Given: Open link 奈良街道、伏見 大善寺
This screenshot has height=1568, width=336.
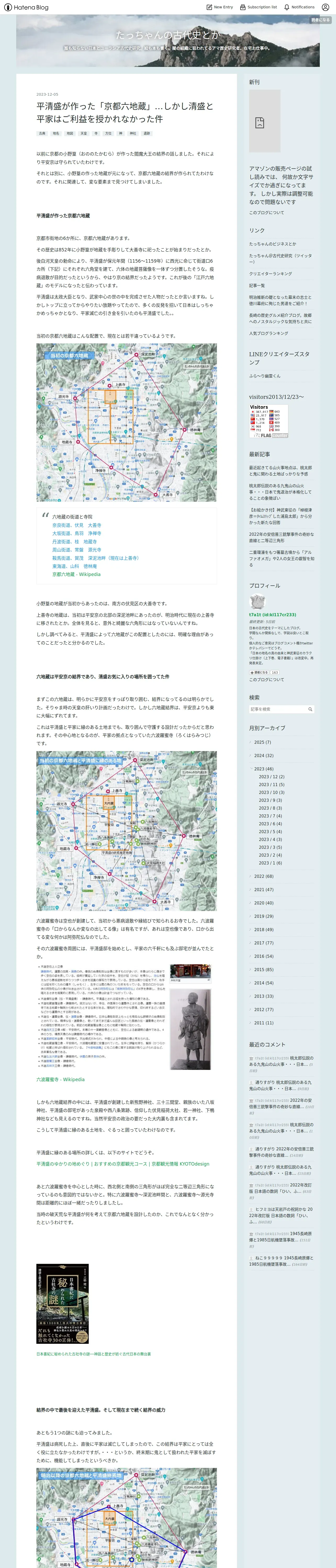Looking at the screenshot, I should coord(77,525).
